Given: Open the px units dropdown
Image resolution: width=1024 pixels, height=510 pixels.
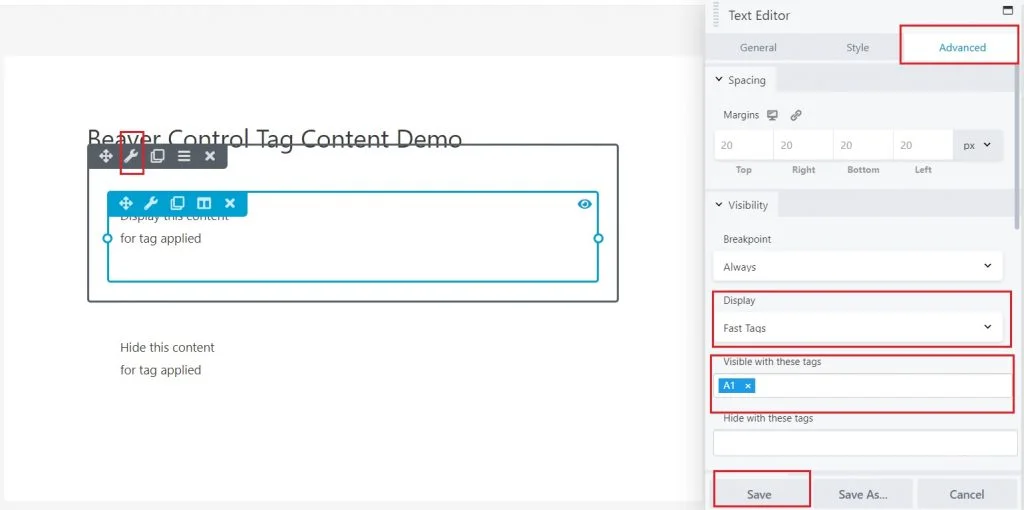Looking at the screenshot, I should click(x=977, y=145).
